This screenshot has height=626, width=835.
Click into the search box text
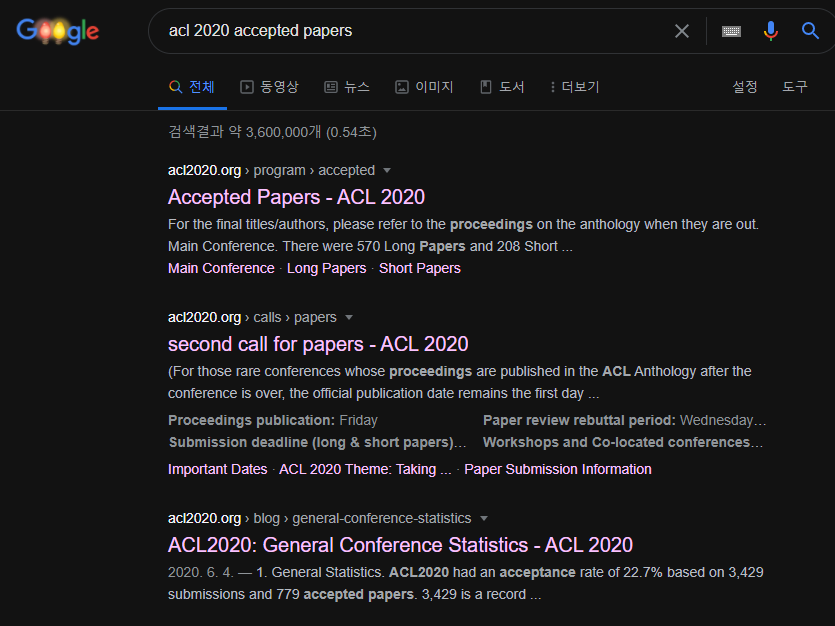coord(260,31)
